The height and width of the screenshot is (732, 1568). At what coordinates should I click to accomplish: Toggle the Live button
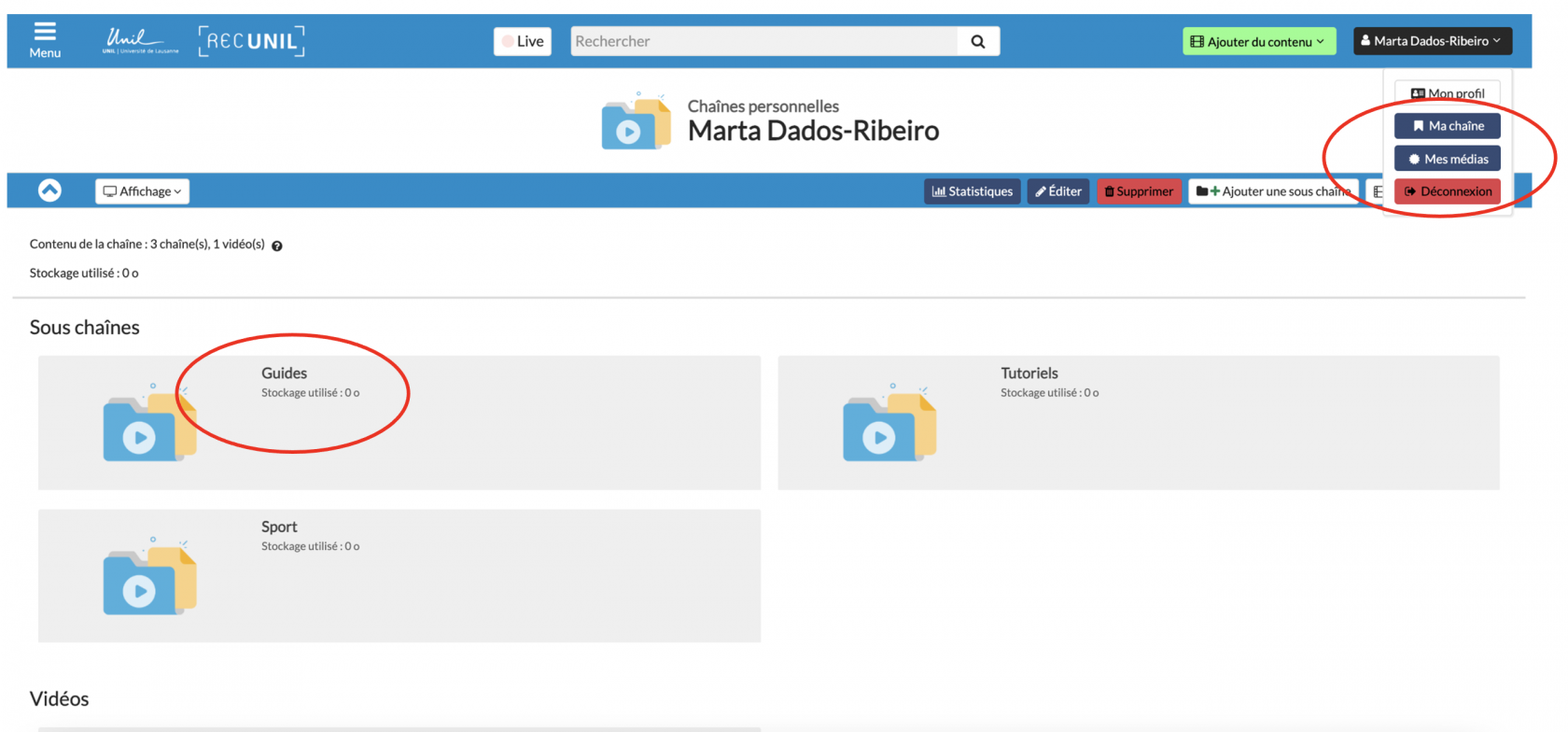click(523, 41)
